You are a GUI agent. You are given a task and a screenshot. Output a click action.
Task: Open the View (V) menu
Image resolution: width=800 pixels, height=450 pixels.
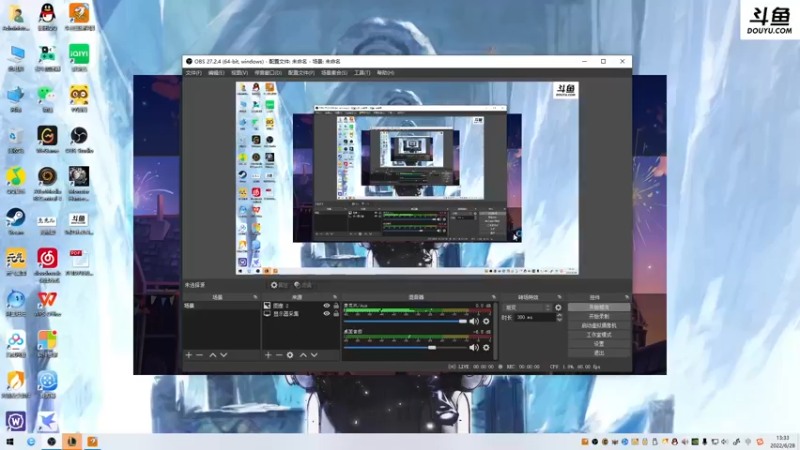(x=239, y=73)
